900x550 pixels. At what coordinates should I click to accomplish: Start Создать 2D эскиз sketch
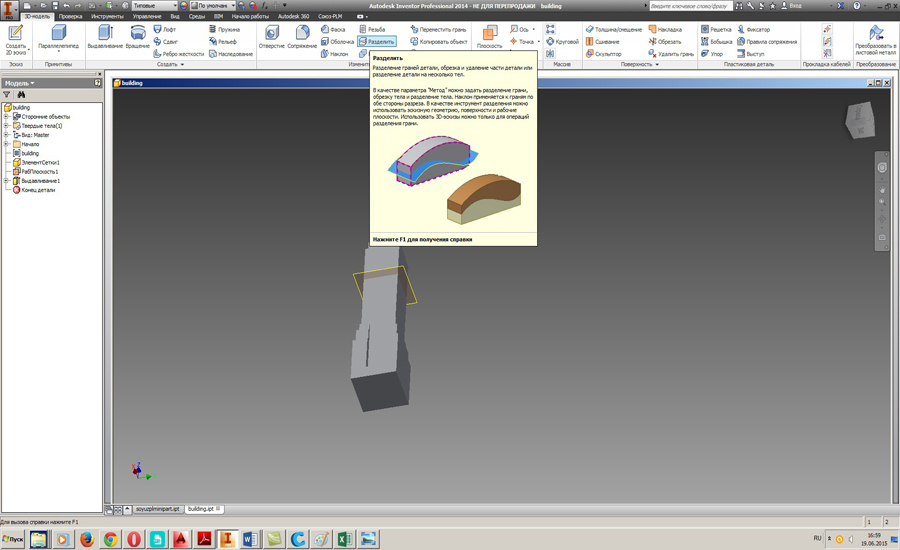click(x=15, y=35)
